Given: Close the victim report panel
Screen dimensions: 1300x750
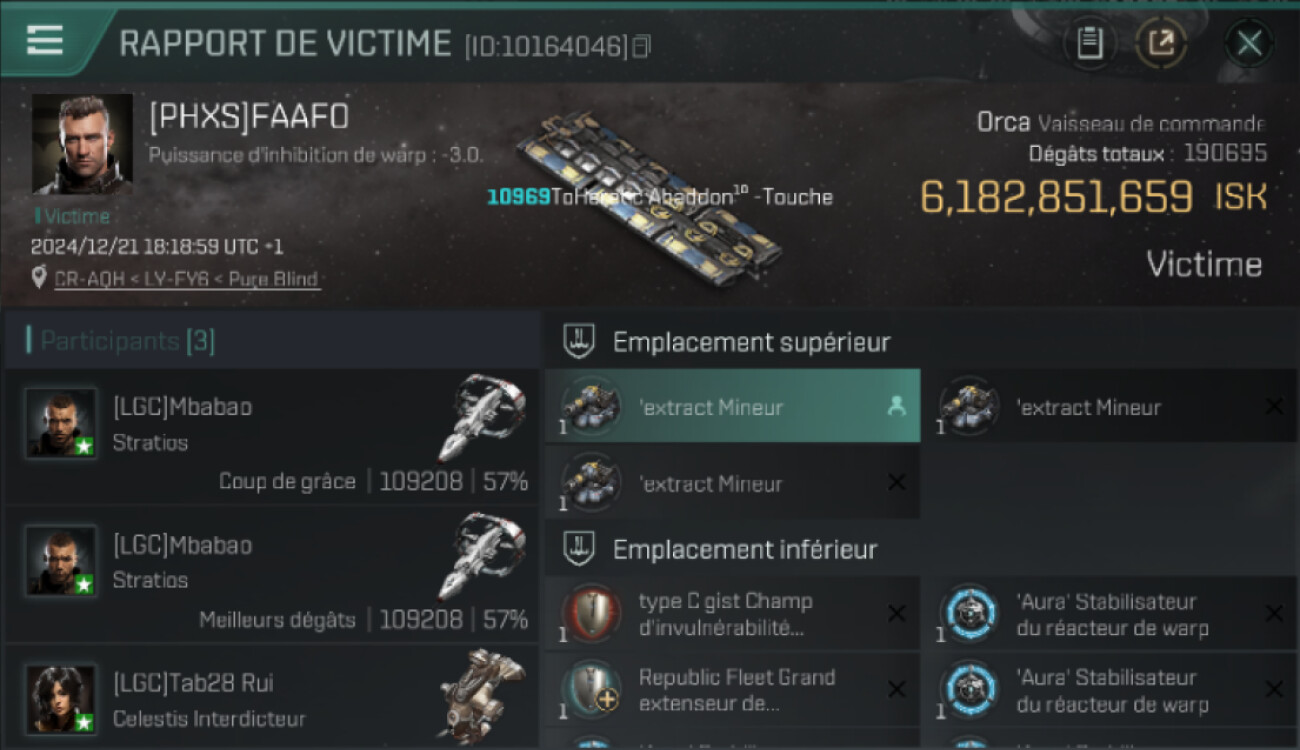Looking at the screenshot, I should coord(1249,43).
